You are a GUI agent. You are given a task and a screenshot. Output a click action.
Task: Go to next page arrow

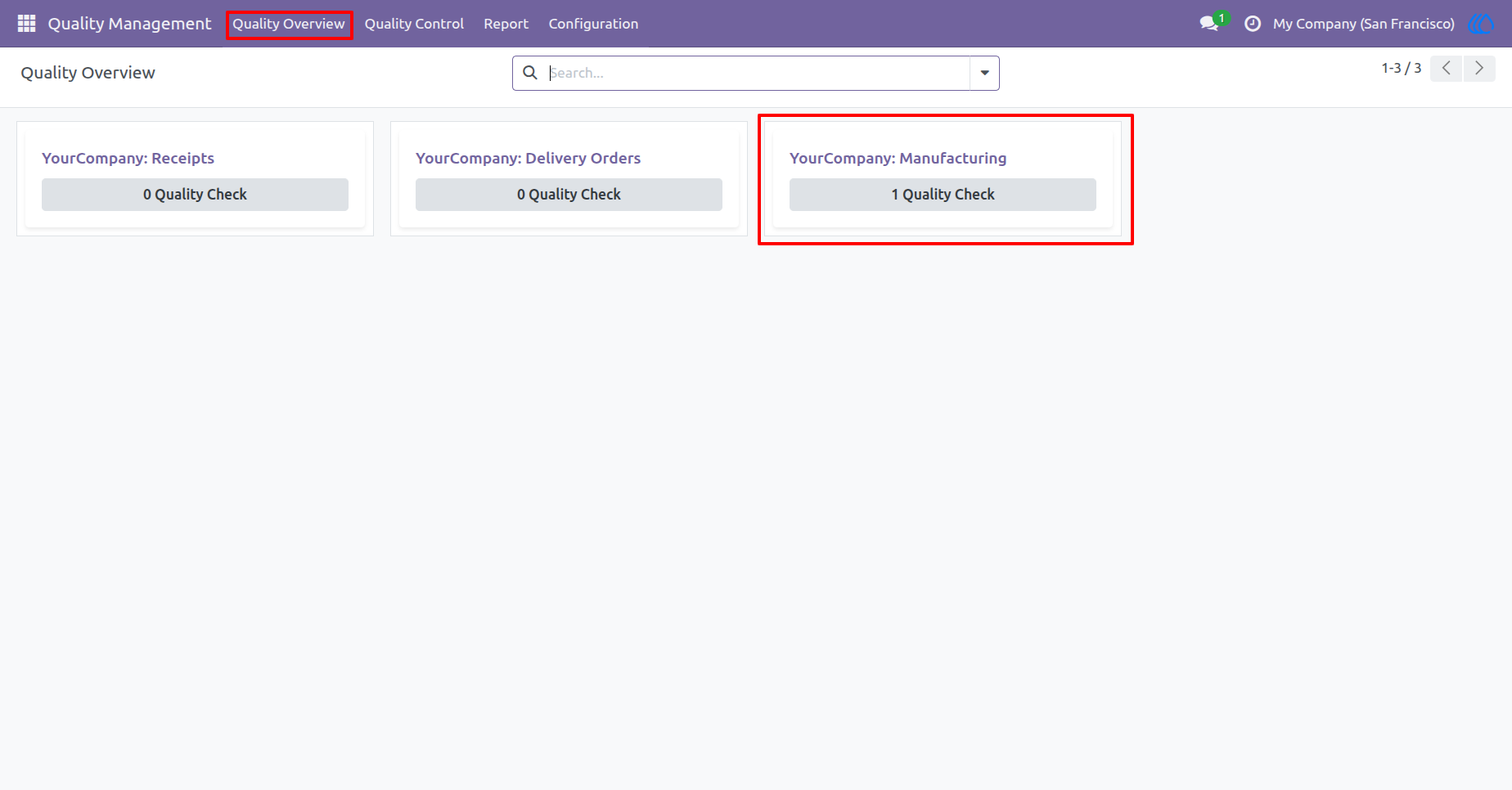[x=1479, y=69]
